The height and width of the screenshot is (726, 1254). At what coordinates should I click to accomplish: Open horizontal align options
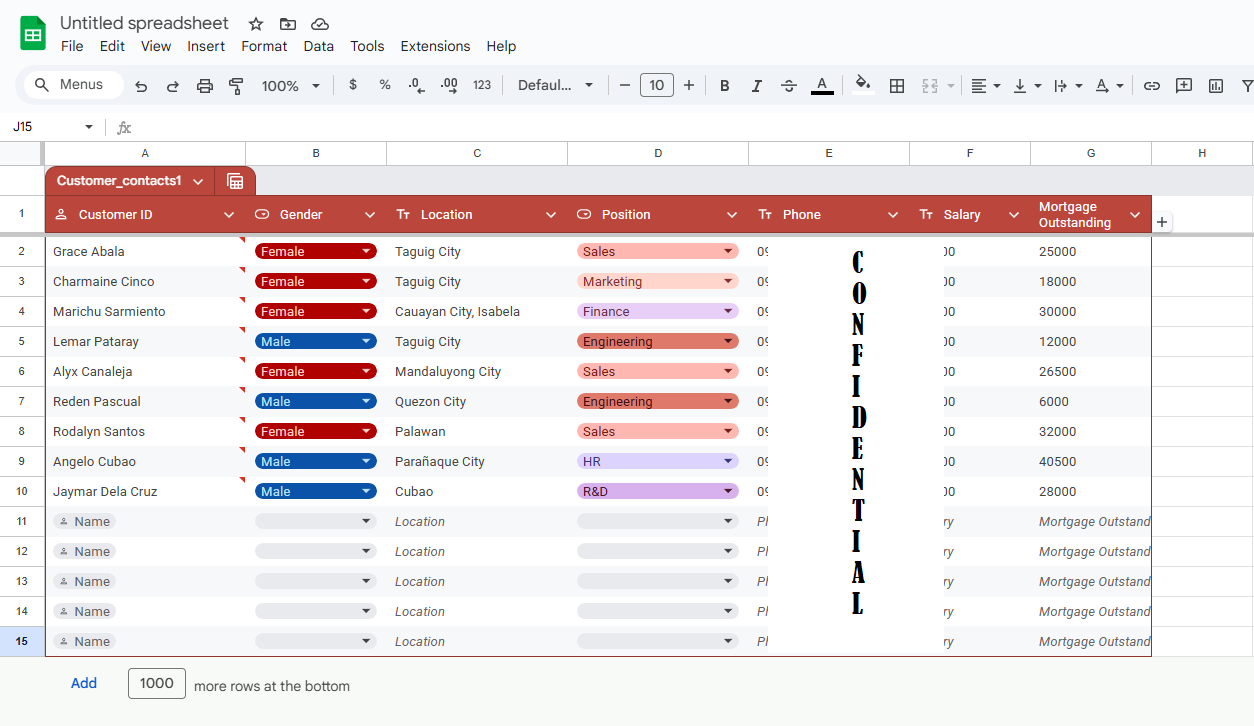coord(986,86)
